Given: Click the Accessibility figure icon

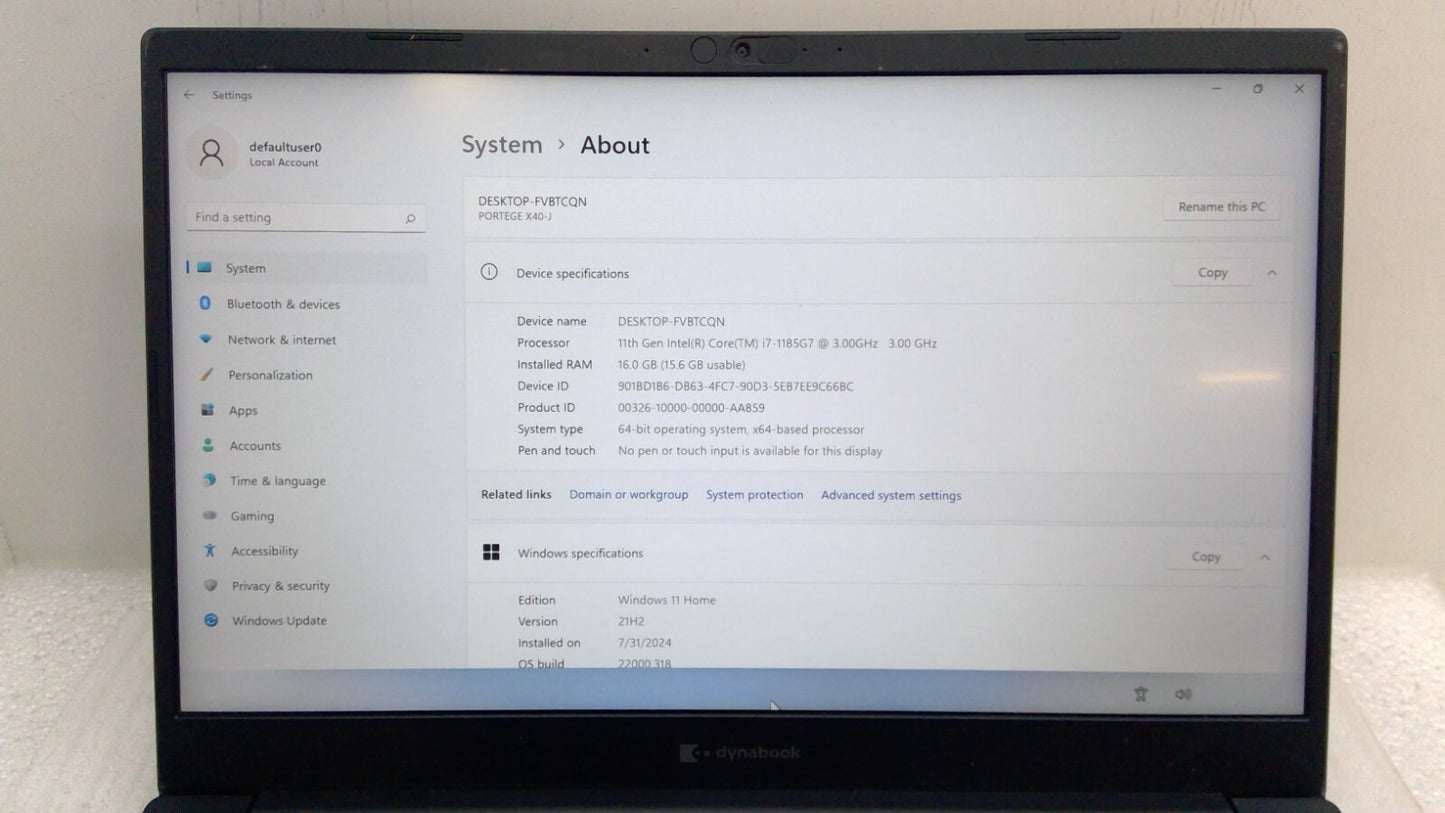Looking at the screenshot, I should pyautogui.click(x=210, y=551).
